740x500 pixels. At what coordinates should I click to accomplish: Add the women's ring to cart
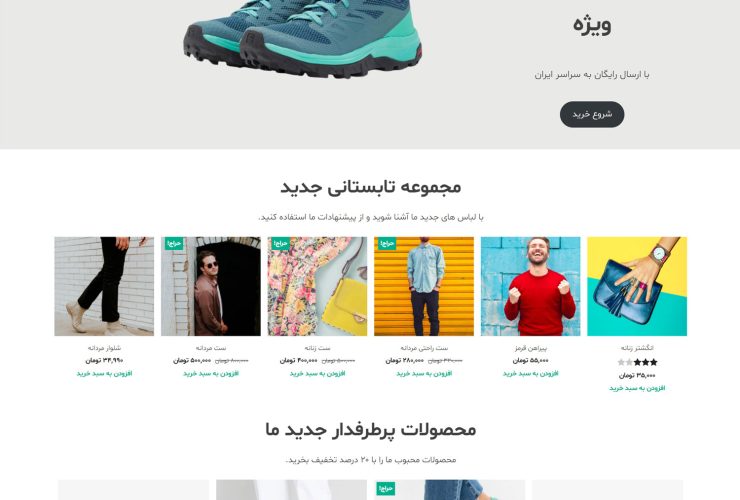pos(637,388)
